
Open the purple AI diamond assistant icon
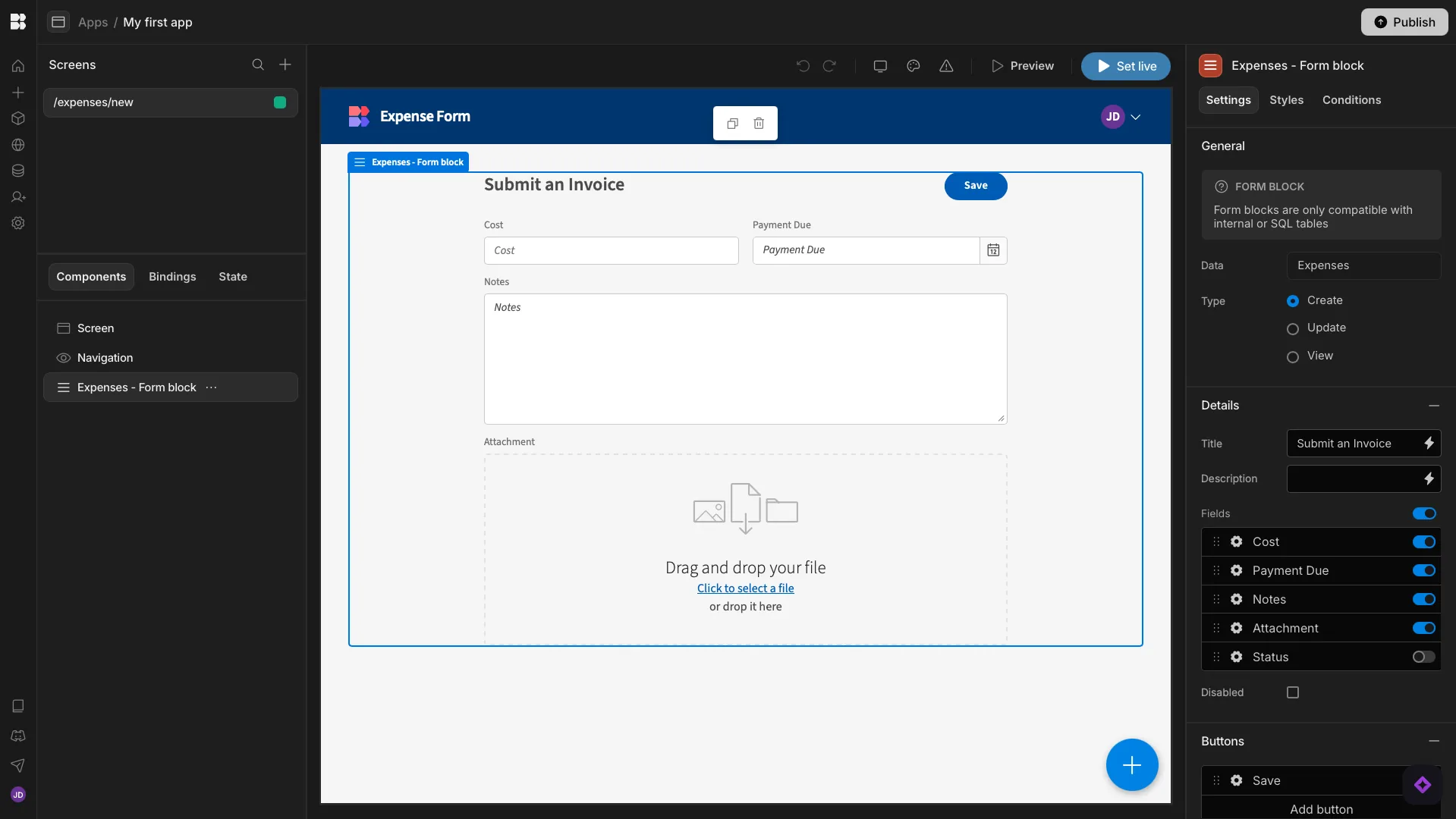(x=1423, y=785)
